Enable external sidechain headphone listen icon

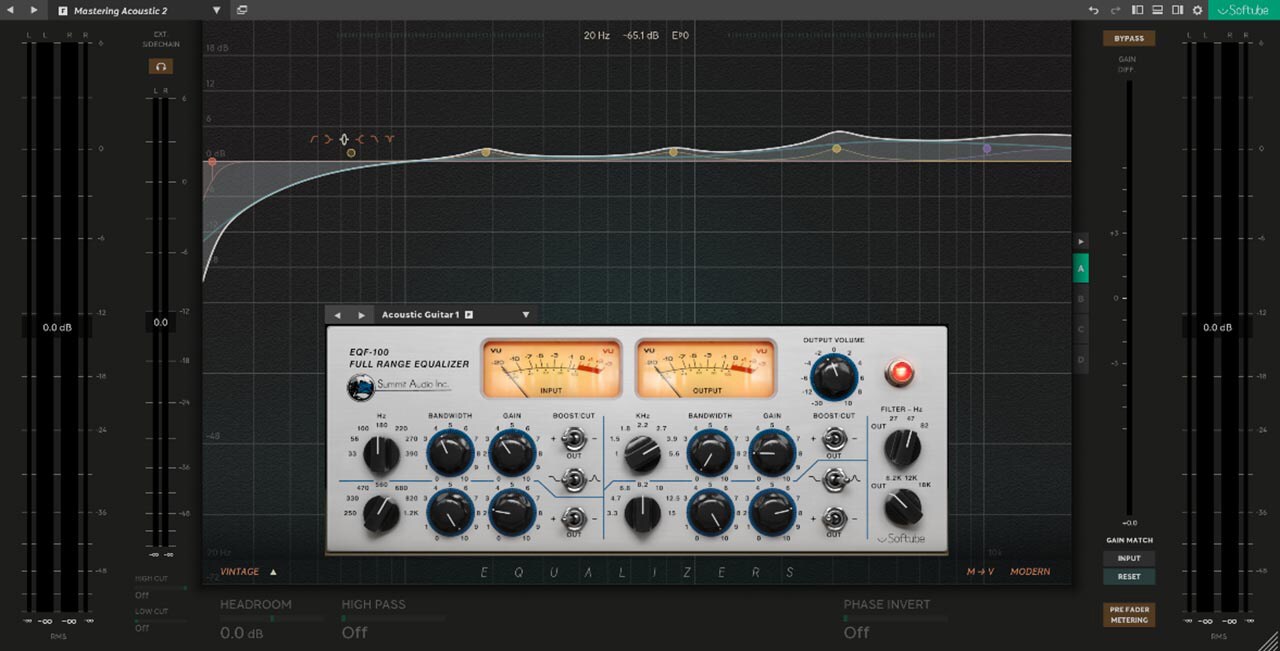[160, 67]
